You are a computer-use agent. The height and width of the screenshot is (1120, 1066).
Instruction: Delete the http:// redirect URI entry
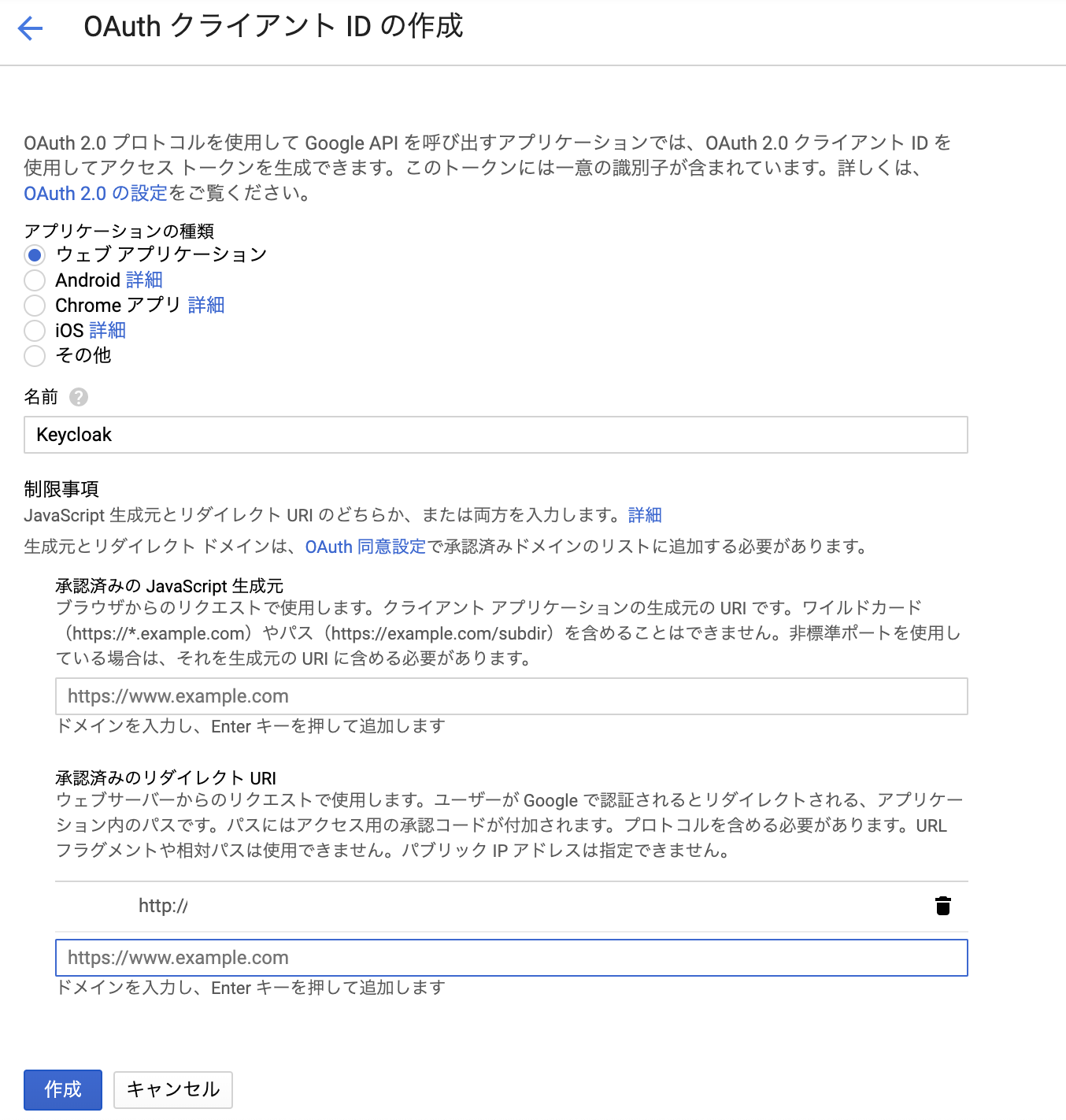coord(942,906)
